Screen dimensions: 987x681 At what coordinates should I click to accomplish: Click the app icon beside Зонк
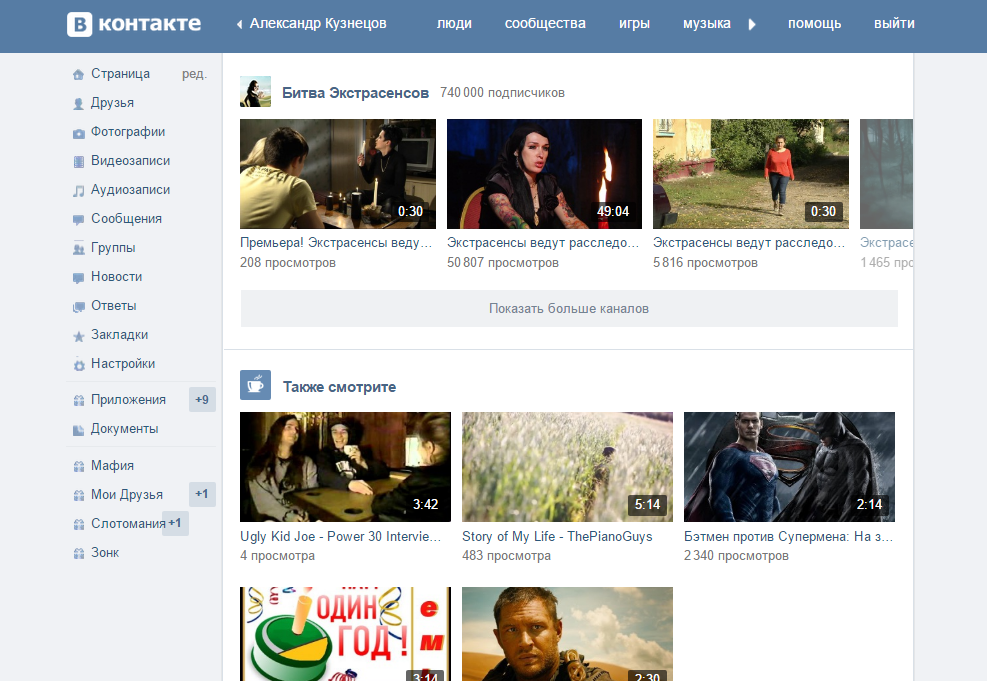pos(79,553)
